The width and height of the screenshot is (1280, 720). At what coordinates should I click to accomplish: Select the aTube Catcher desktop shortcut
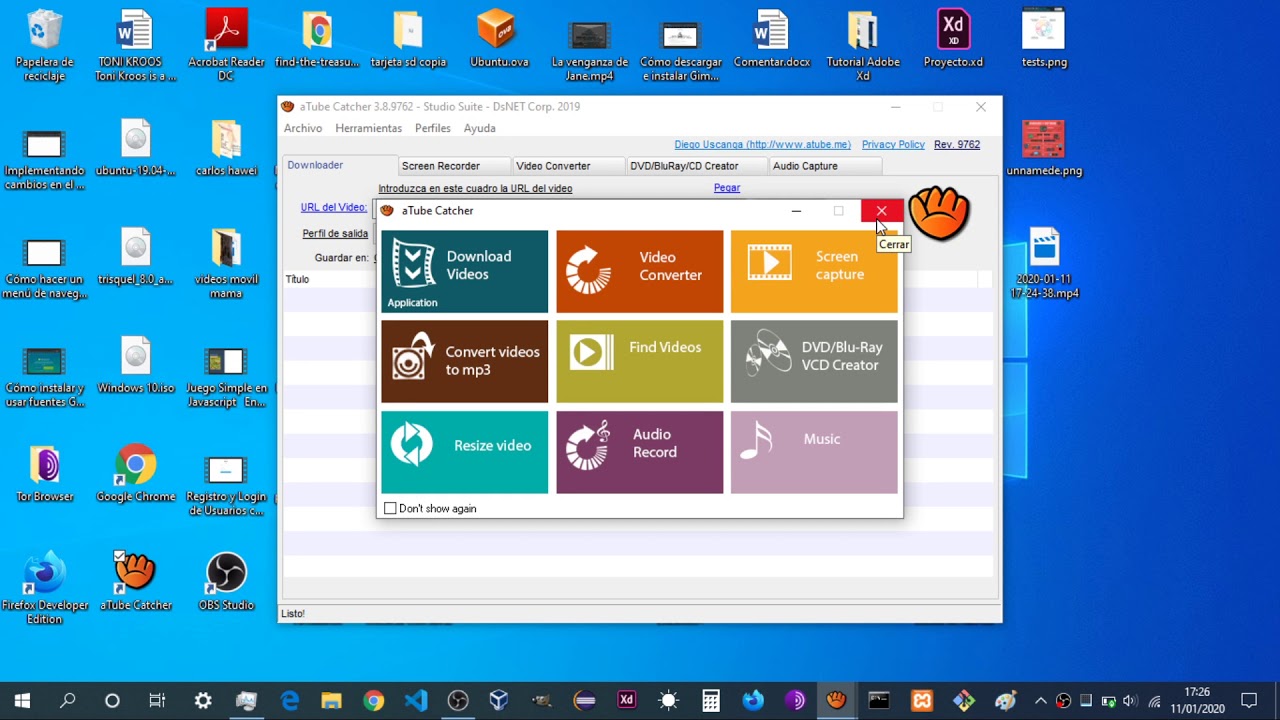[x=135, y=582]
